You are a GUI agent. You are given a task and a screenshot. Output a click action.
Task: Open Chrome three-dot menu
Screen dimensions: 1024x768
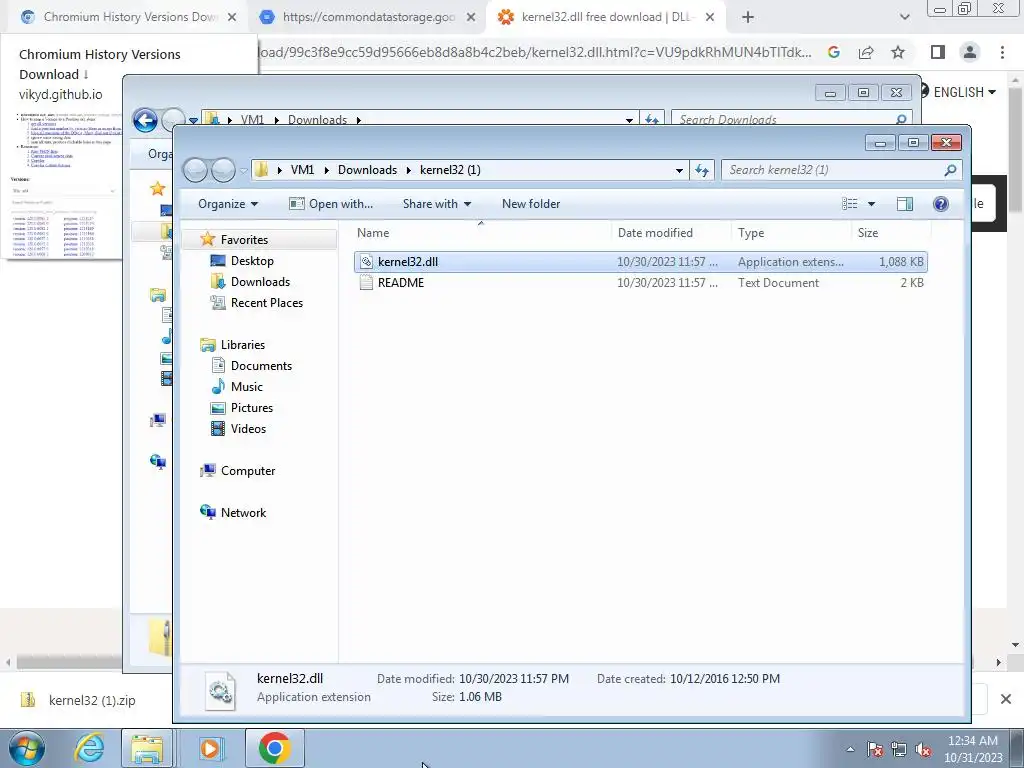pos(1002,52)
